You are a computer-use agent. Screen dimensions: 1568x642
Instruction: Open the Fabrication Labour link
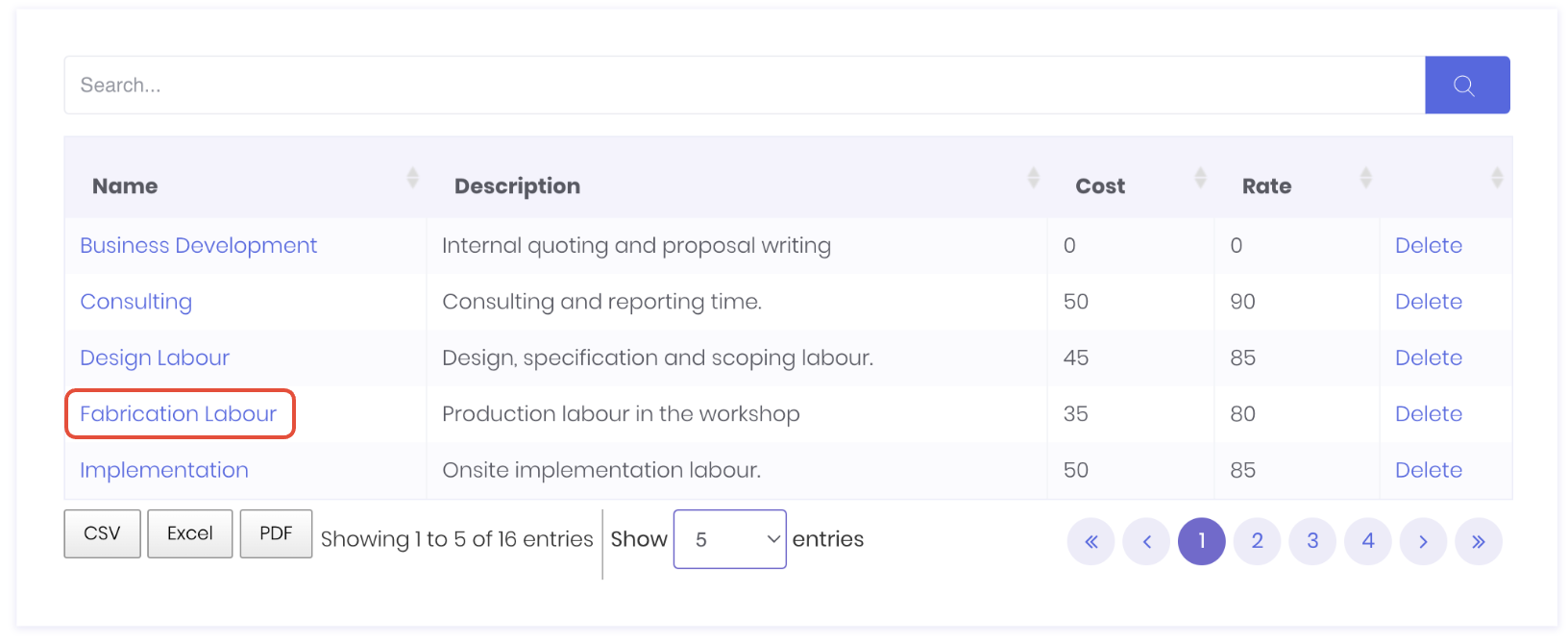[x=178, y=414]
